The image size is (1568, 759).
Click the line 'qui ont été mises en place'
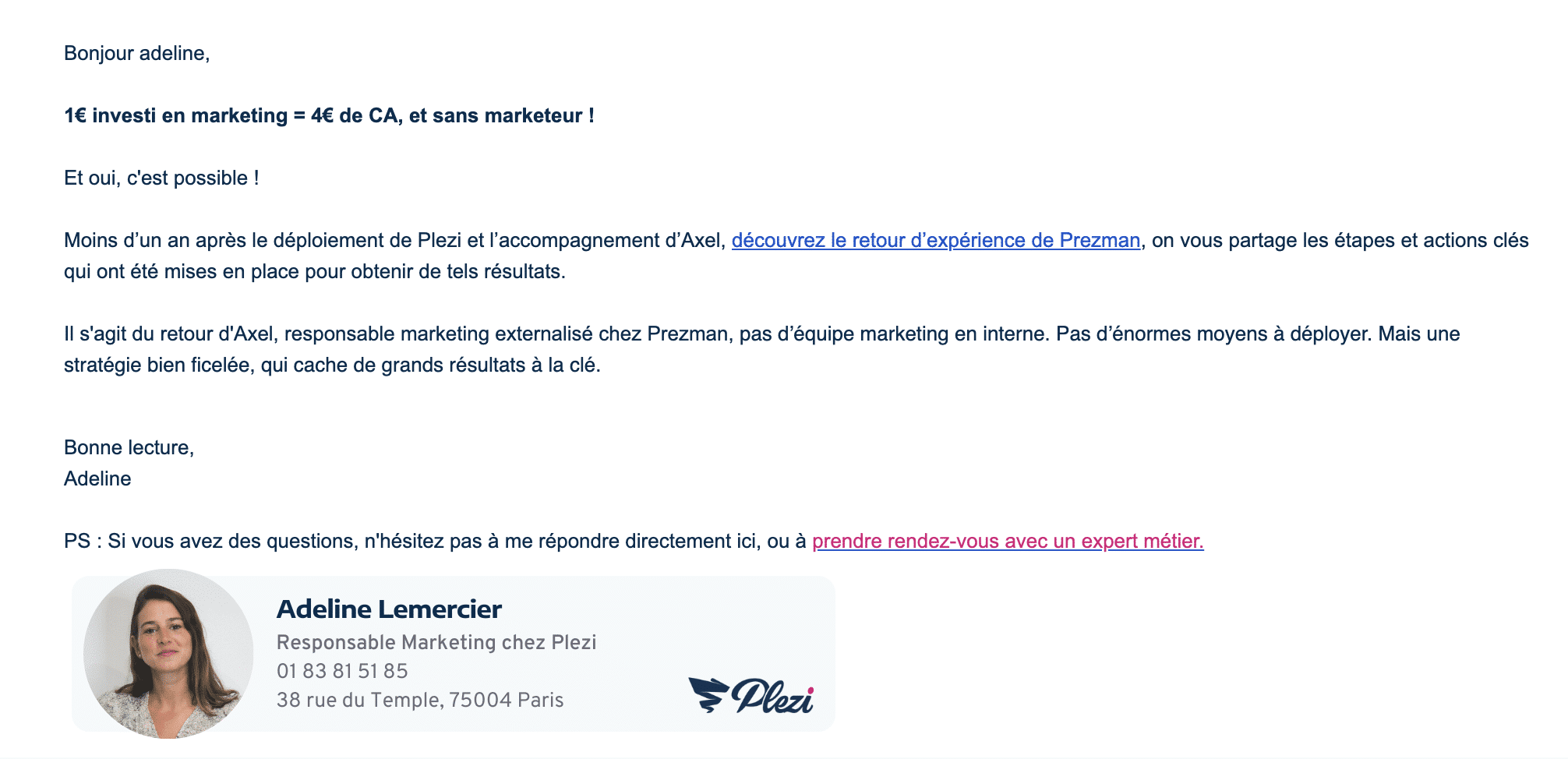[x=315, y=271]
